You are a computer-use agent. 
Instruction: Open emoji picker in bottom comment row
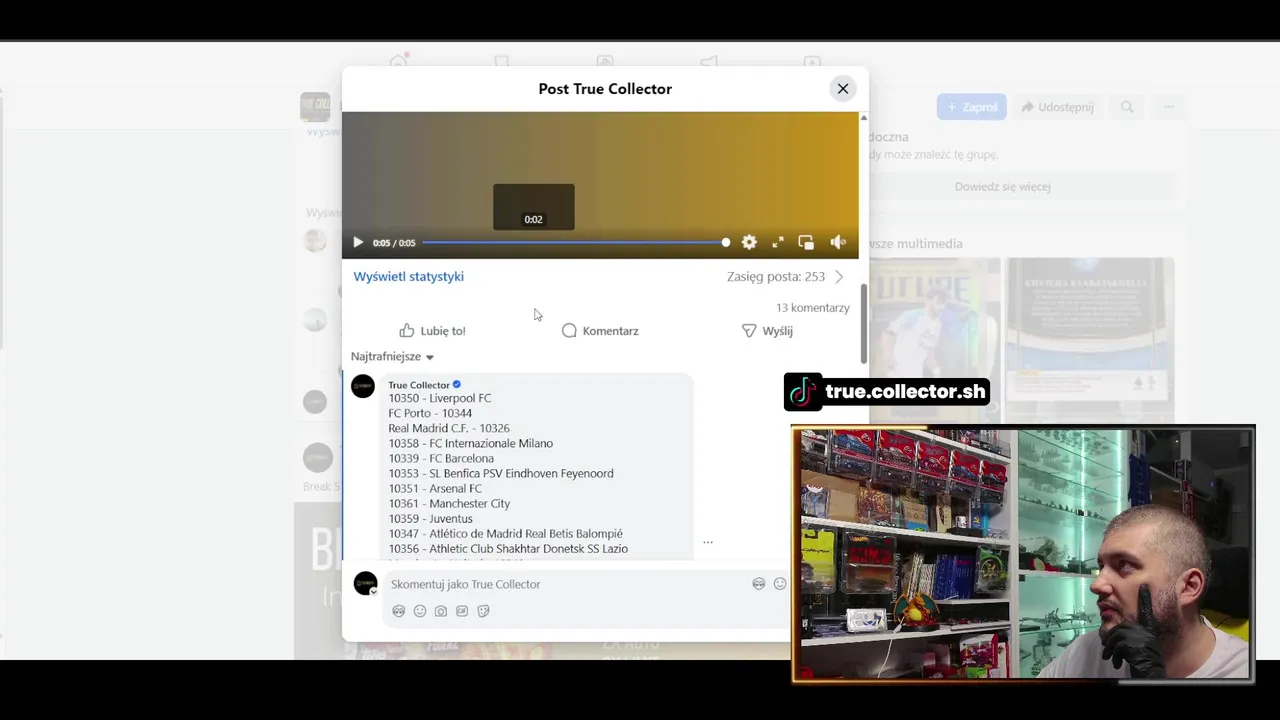420,611
